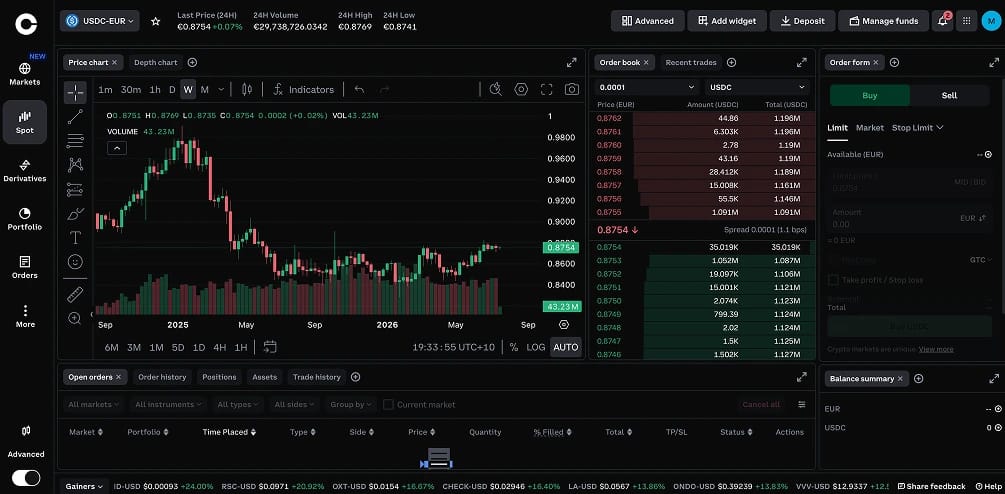1005x494 pixels.
Task: Undo the last chart action
Action: coord(360,90)
